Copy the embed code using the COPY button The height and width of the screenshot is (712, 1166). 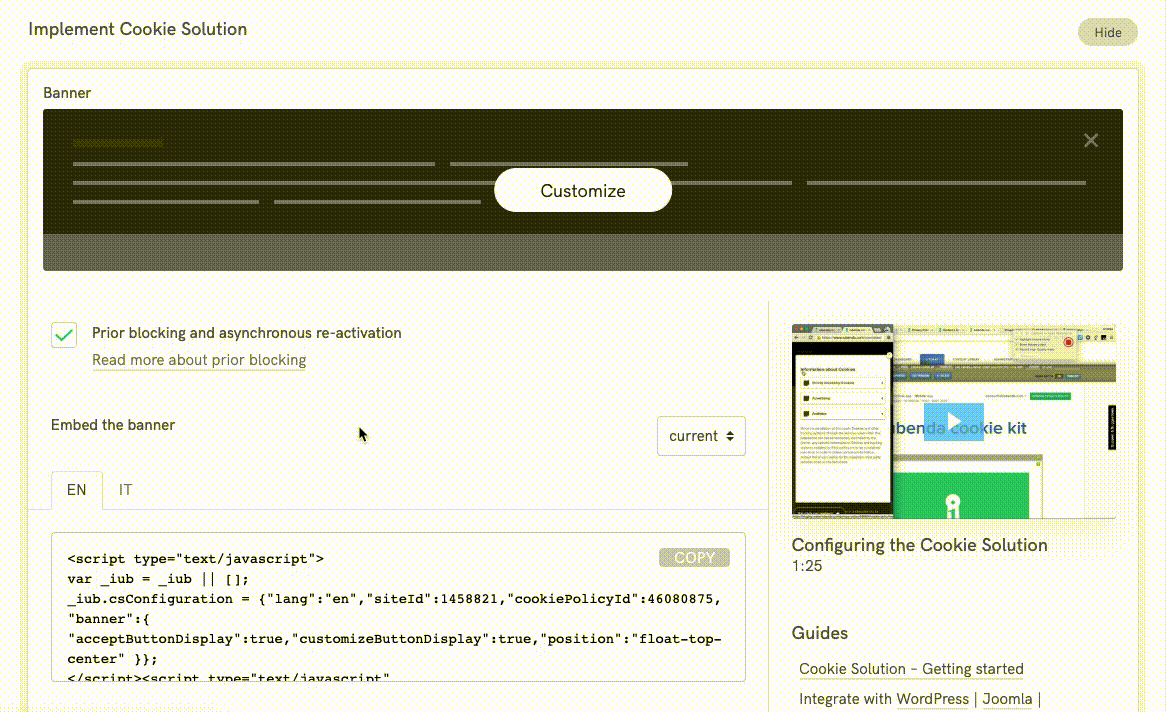[x=694, y=557]
